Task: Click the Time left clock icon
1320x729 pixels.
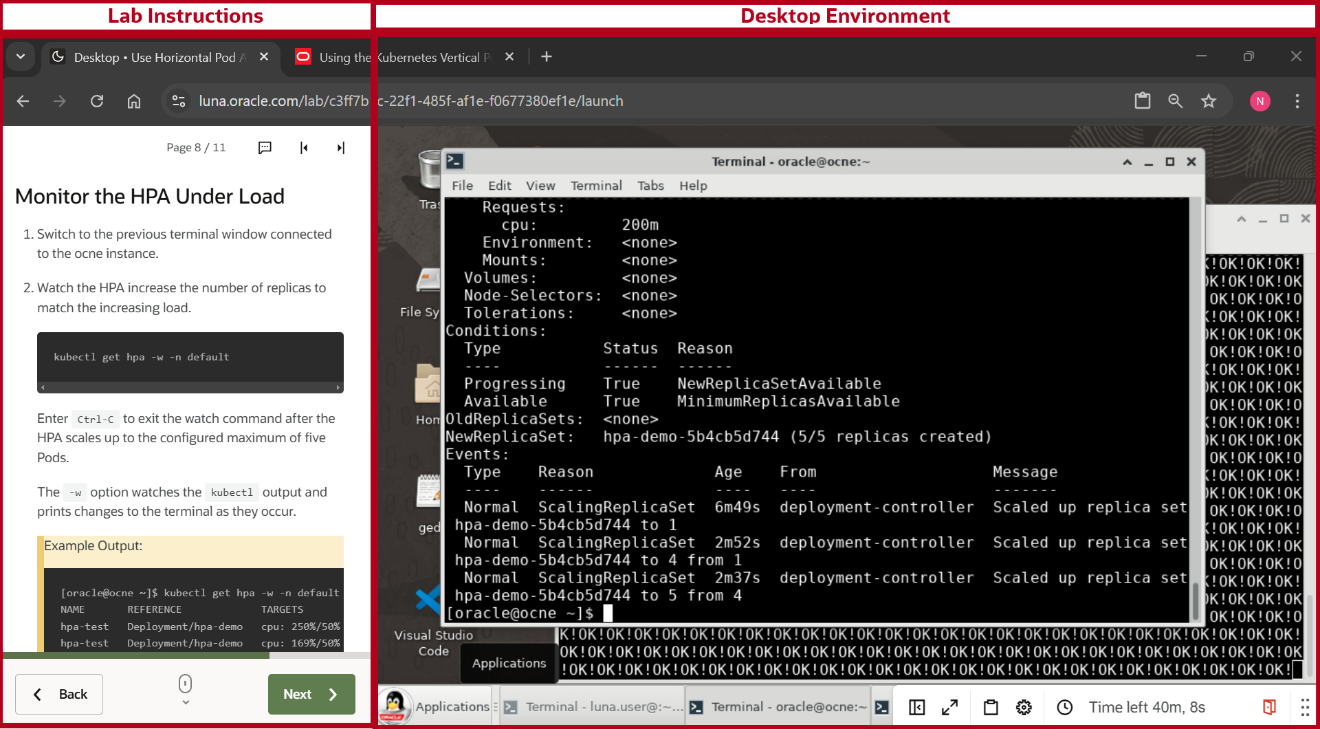Action: click(1065, 707)
